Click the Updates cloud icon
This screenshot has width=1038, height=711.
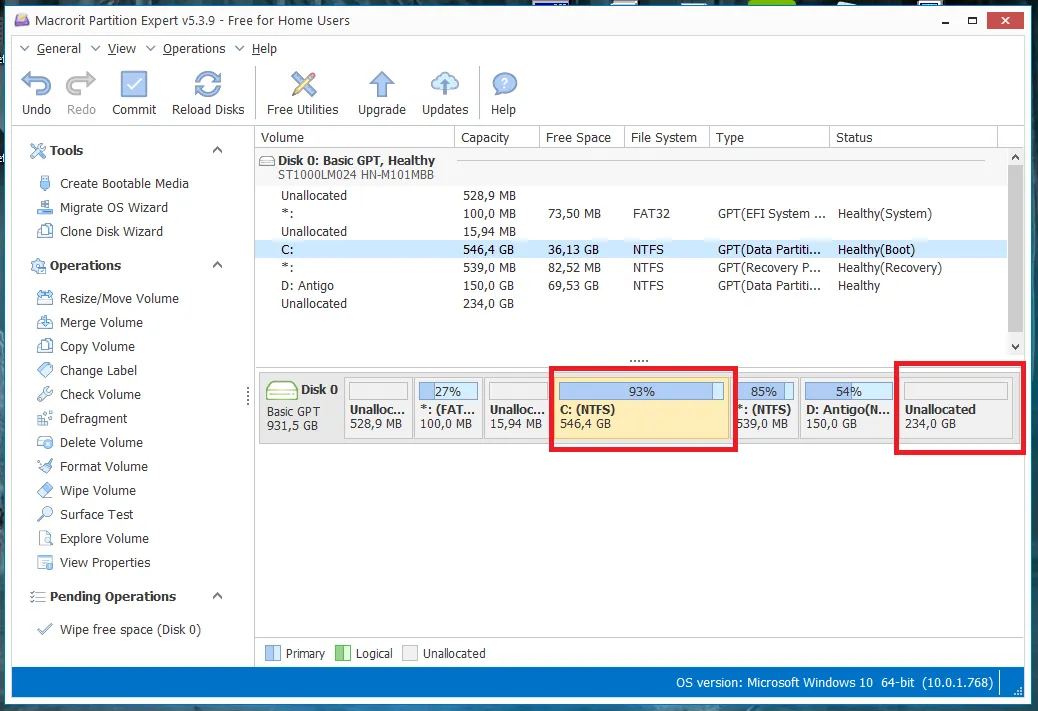pos(445,86)
